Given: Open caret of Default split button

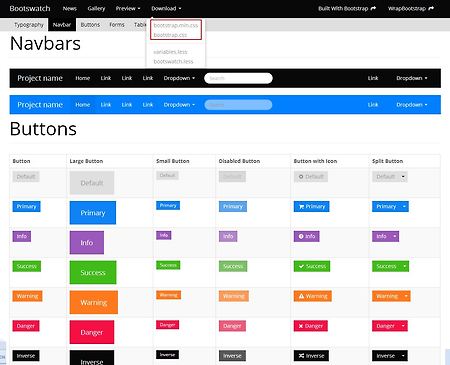Looking at the screenshot, I should coord(403,176).
